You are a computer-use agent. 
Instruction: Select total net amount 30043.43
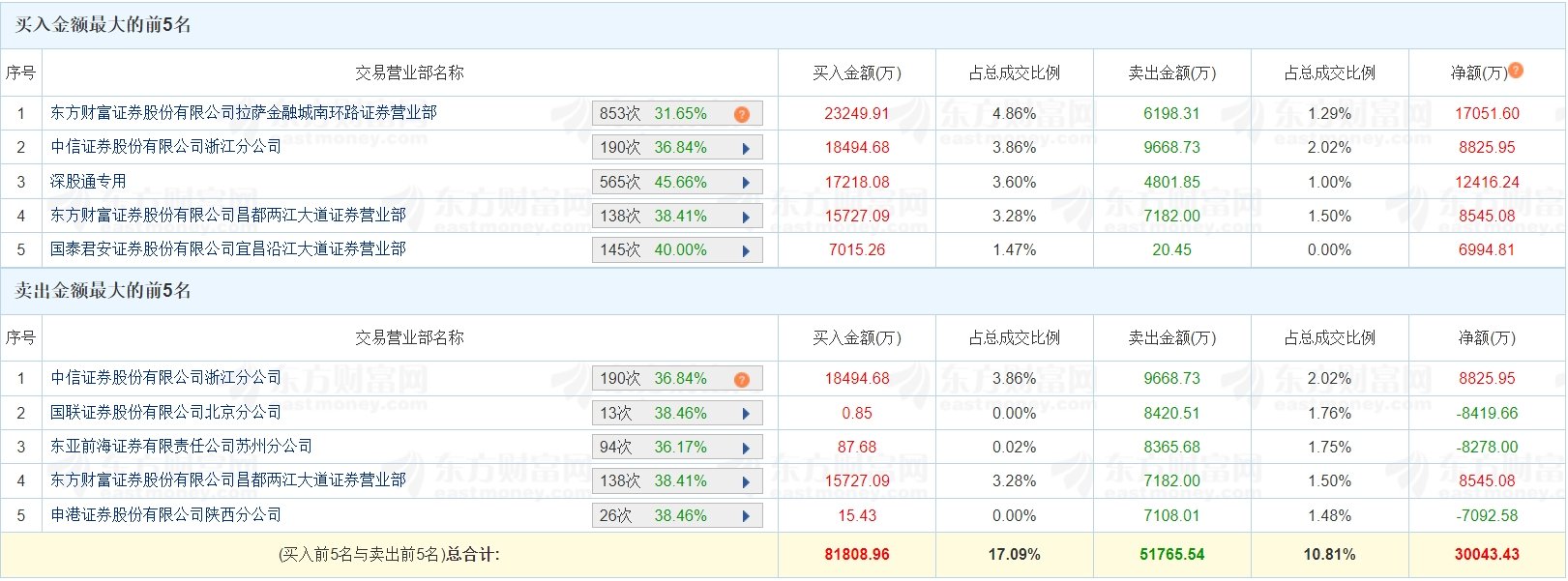coord(1488,555)
